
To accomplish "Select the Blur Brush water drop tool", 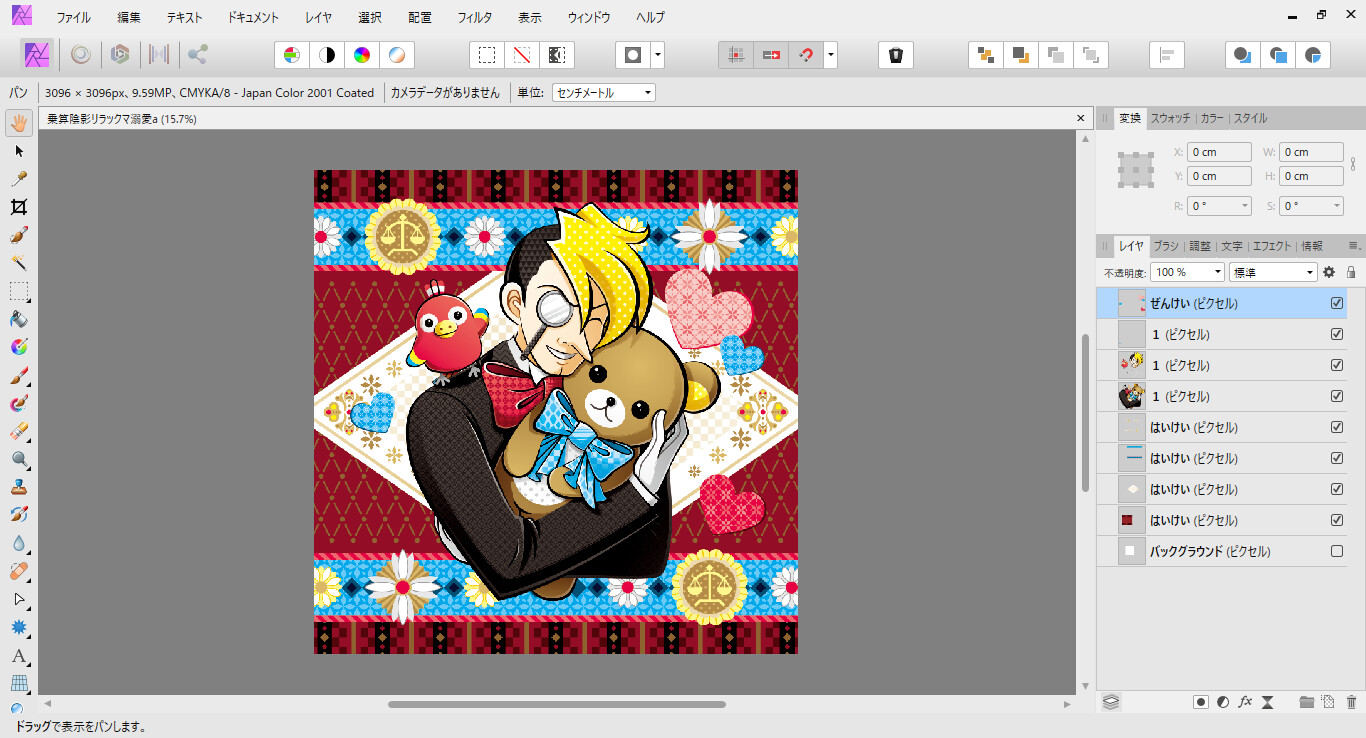I will pos(19,544).
